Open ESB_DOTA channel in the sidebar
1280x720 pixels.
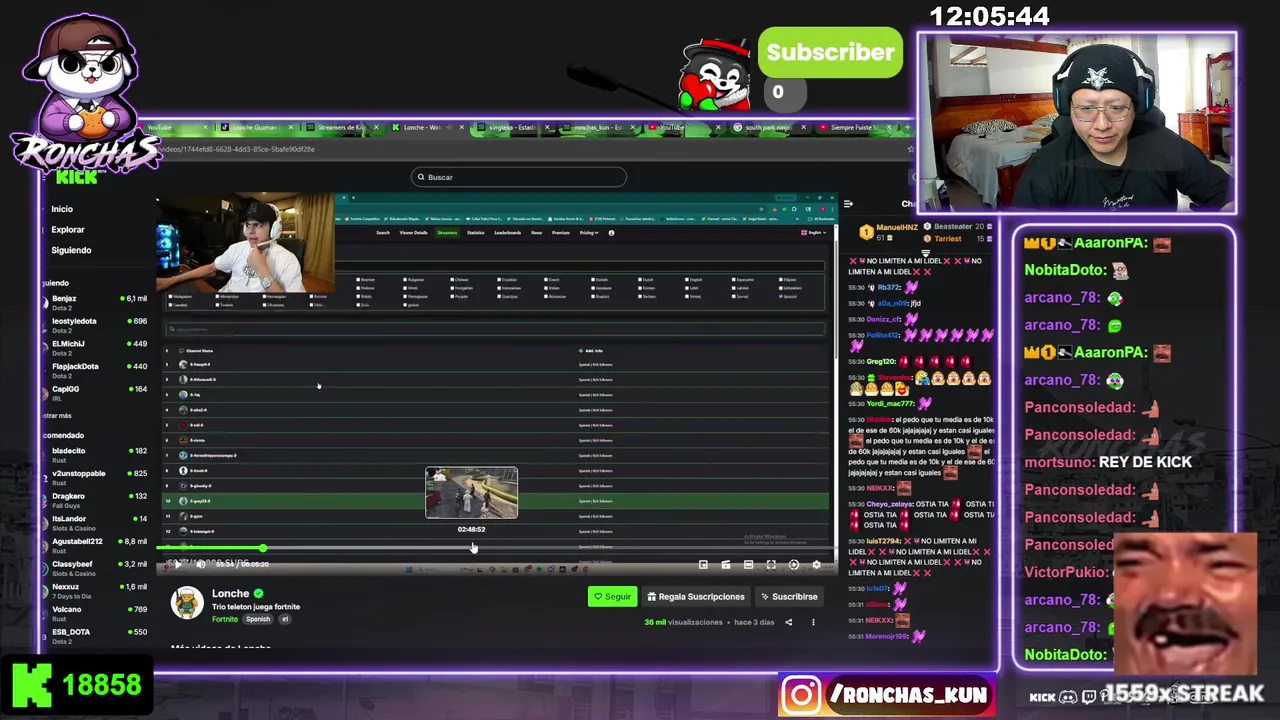(x=96, y=635)
